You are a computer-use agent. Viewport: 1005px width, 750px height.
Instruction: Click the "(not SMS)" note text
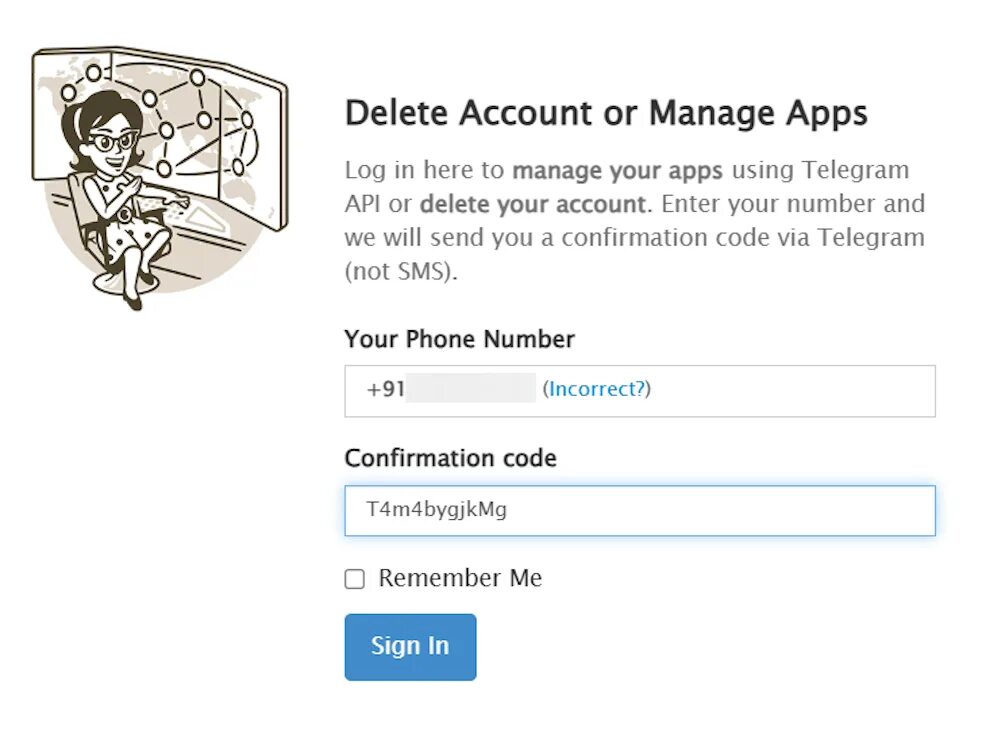(401, 272)
